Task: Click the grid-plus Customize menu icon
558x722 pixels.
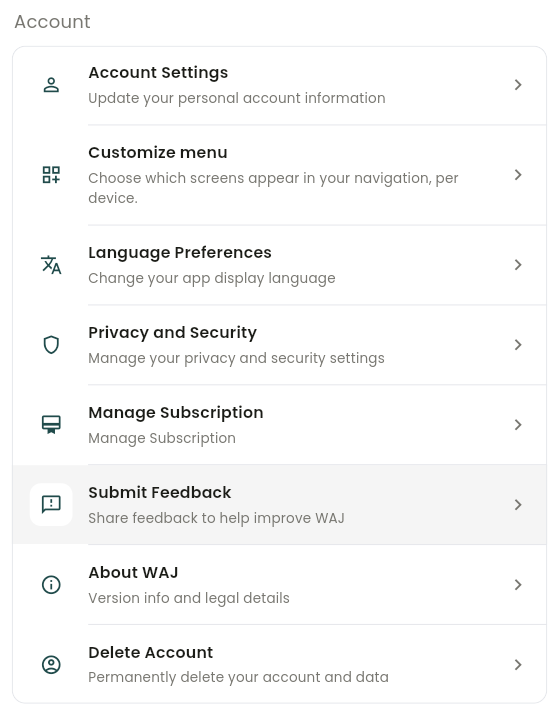Action: coord(51,175)
